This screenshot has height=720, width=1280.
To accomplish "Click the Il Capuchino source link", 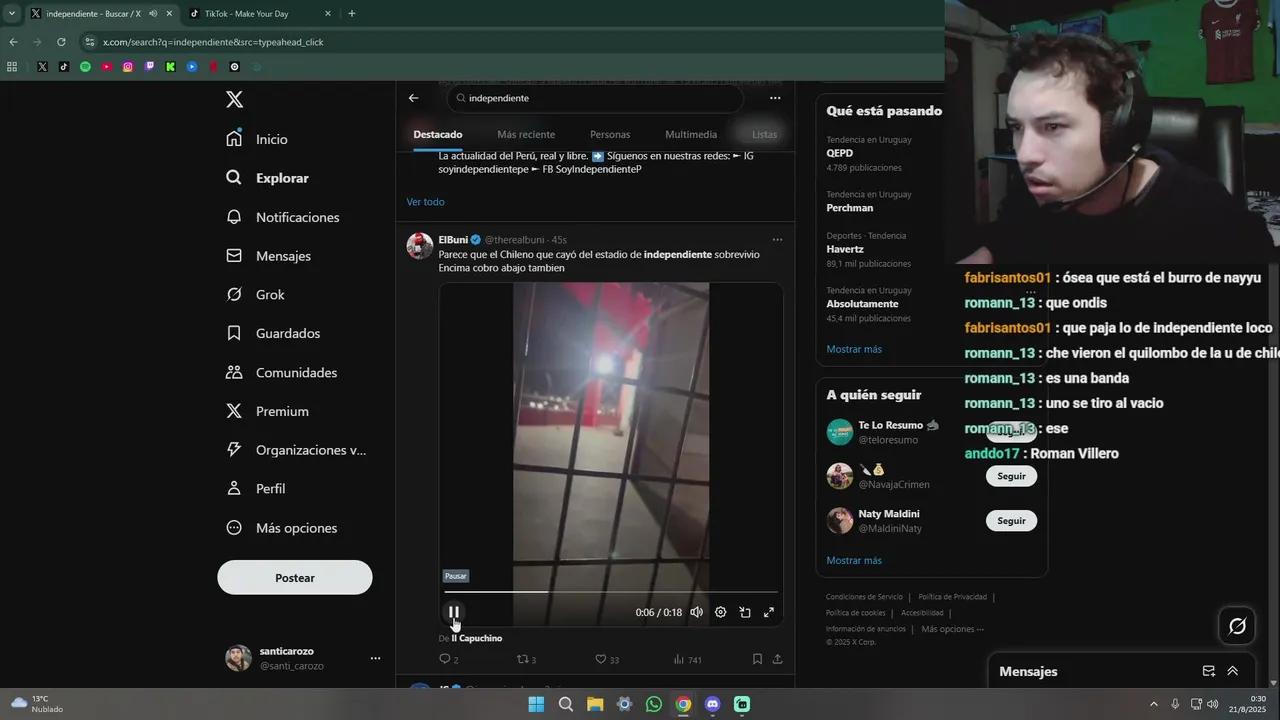I will [477, 638].
